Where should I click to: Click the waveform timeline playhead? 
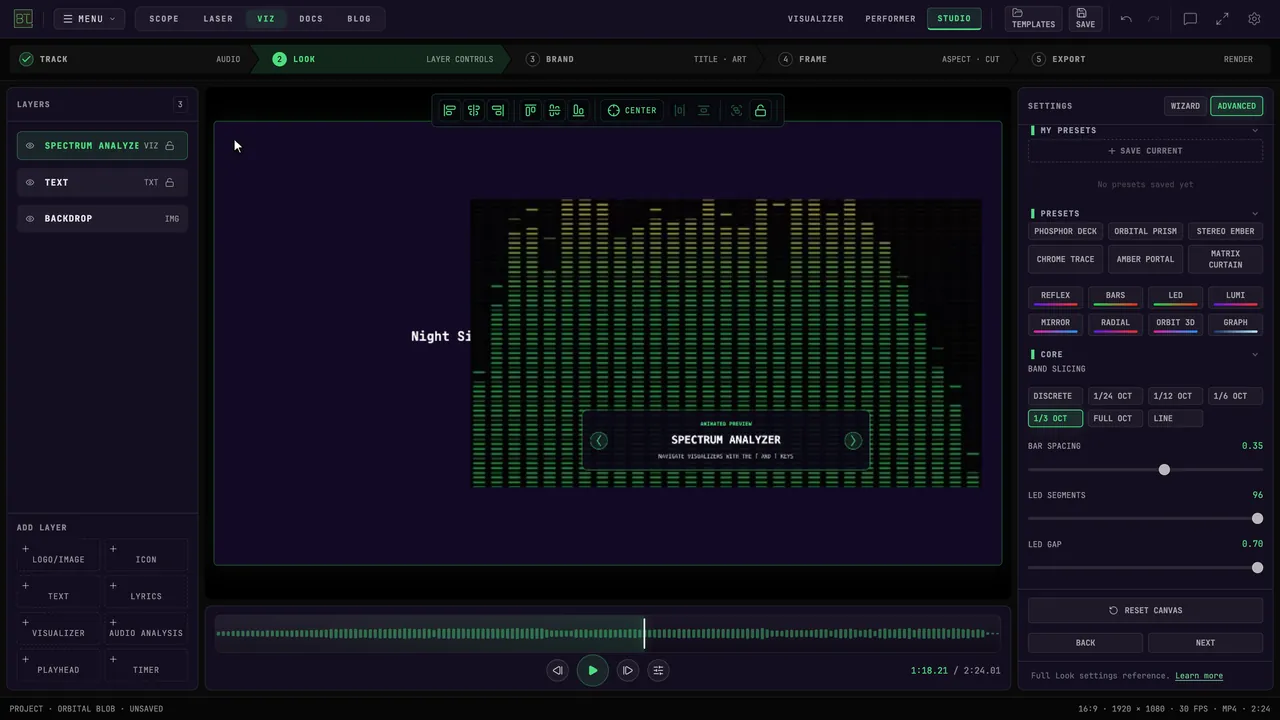tap(644, 633)
